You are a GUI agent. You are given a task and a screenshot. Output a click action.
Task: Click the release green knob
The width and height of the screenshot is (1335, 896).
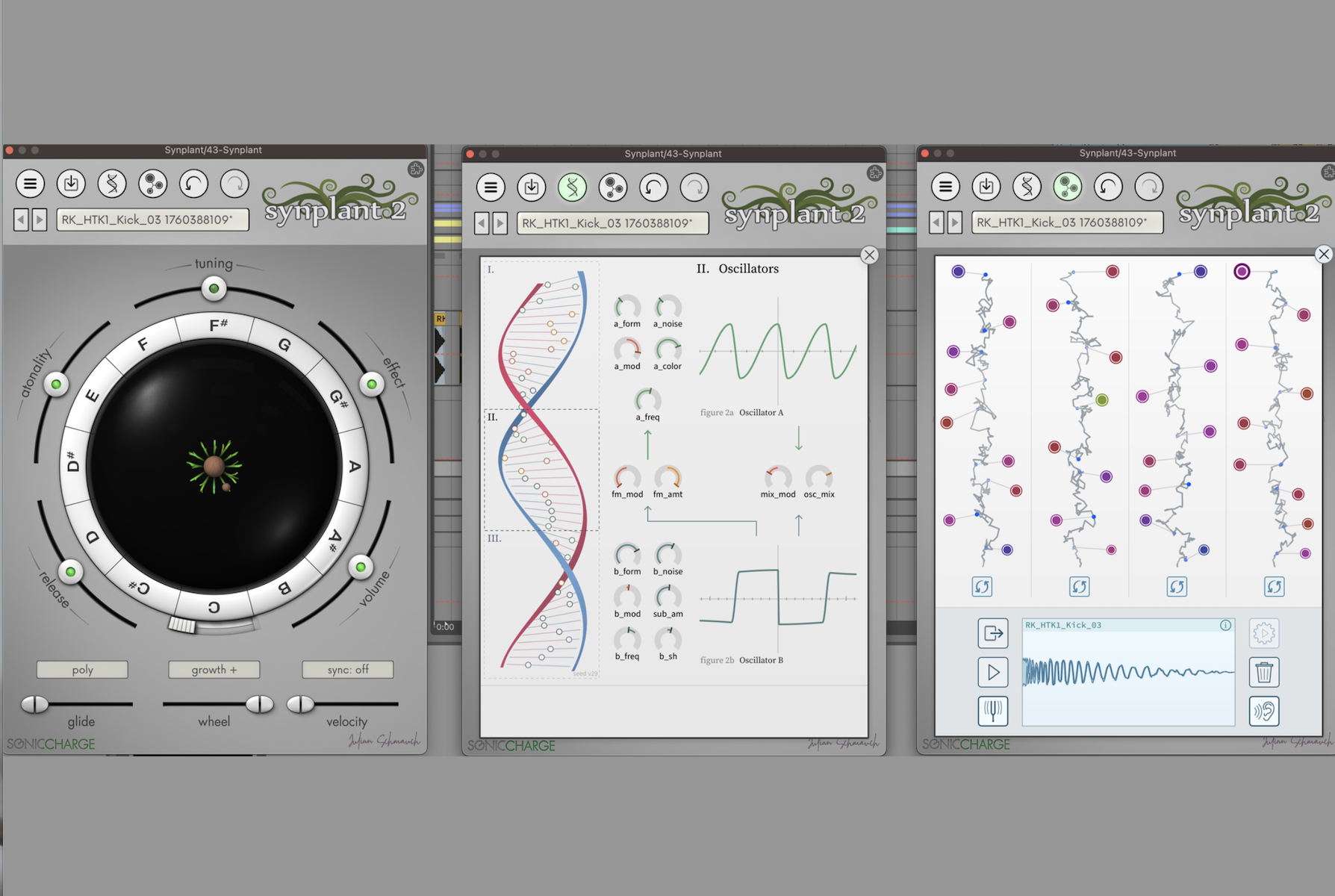pos(70,572)
